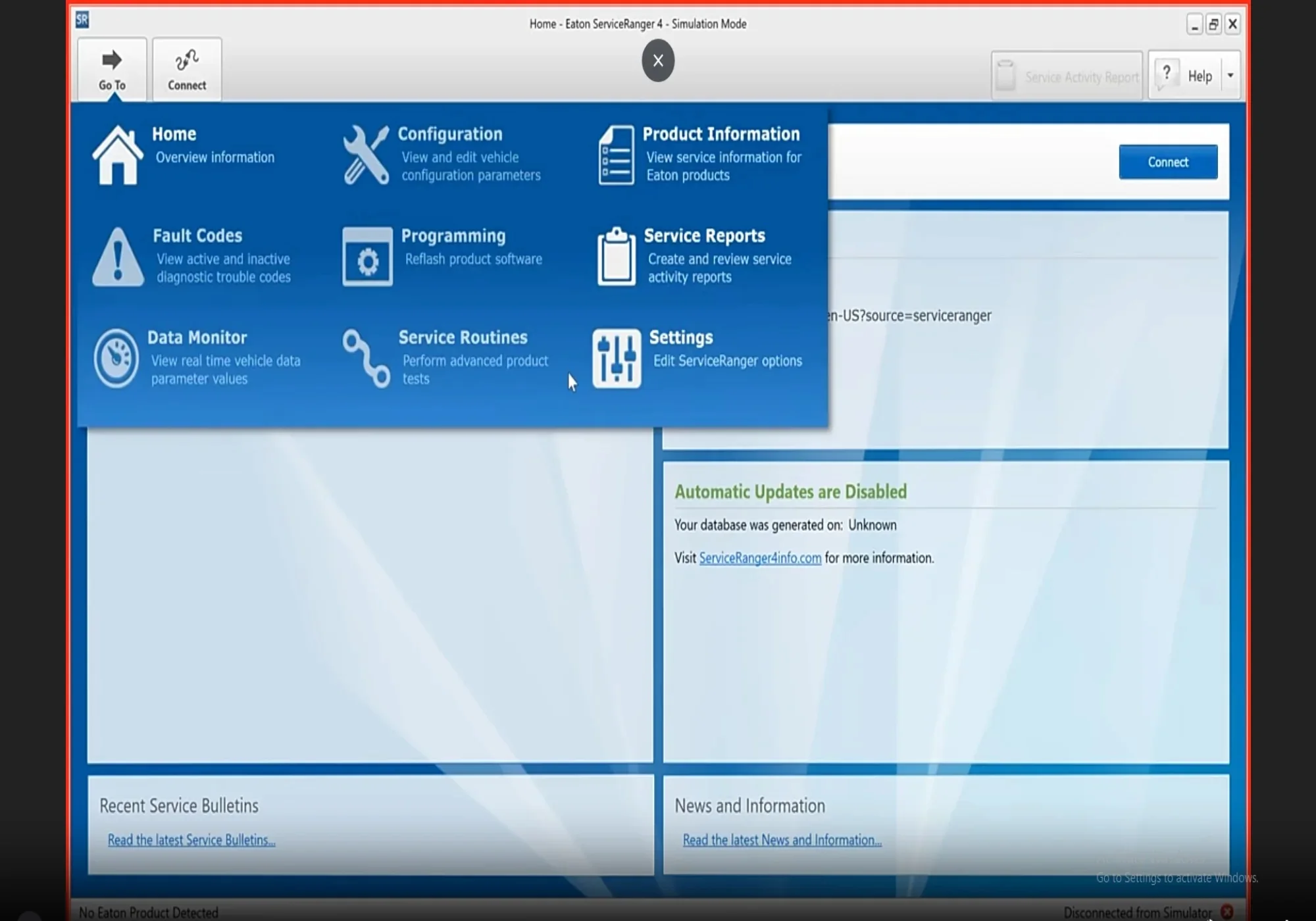The image size is (1316, 921).
Task: Click the Programming gear icon
Action: (367, 257)
